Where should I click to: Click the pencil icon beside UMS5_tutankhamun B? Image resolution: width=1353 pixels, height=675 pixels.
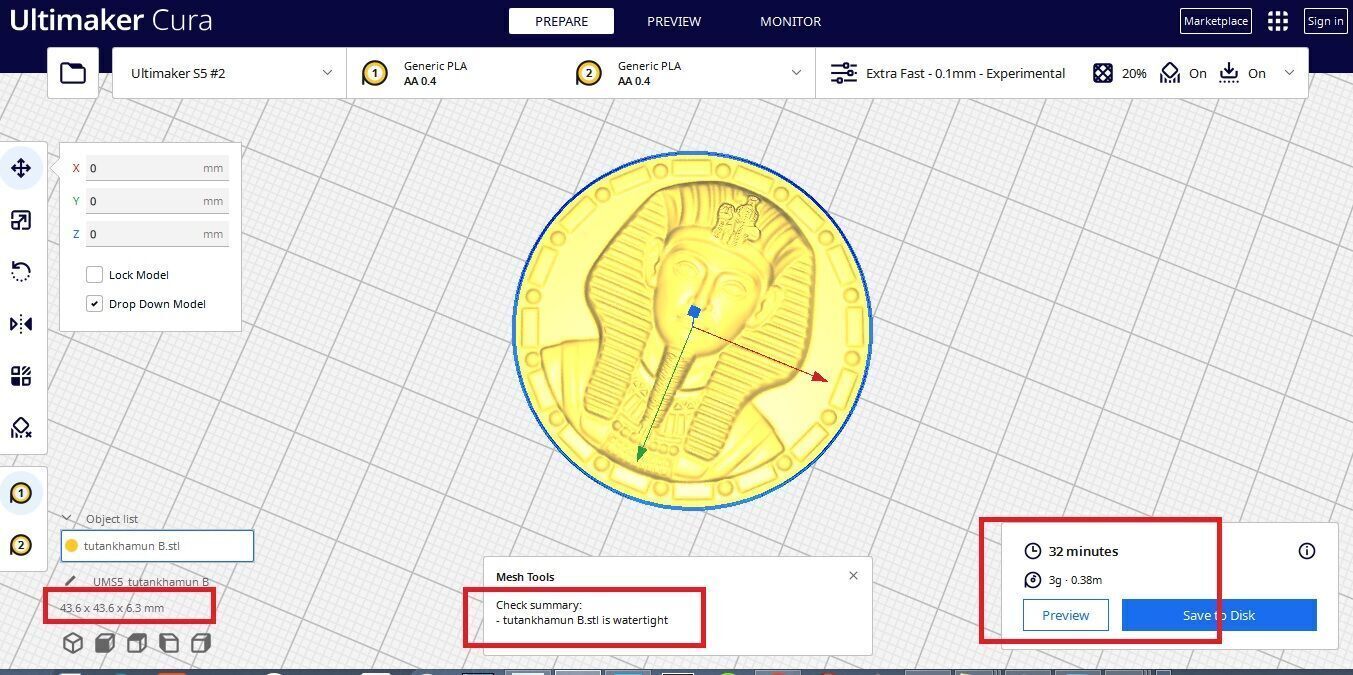point(70,581)
